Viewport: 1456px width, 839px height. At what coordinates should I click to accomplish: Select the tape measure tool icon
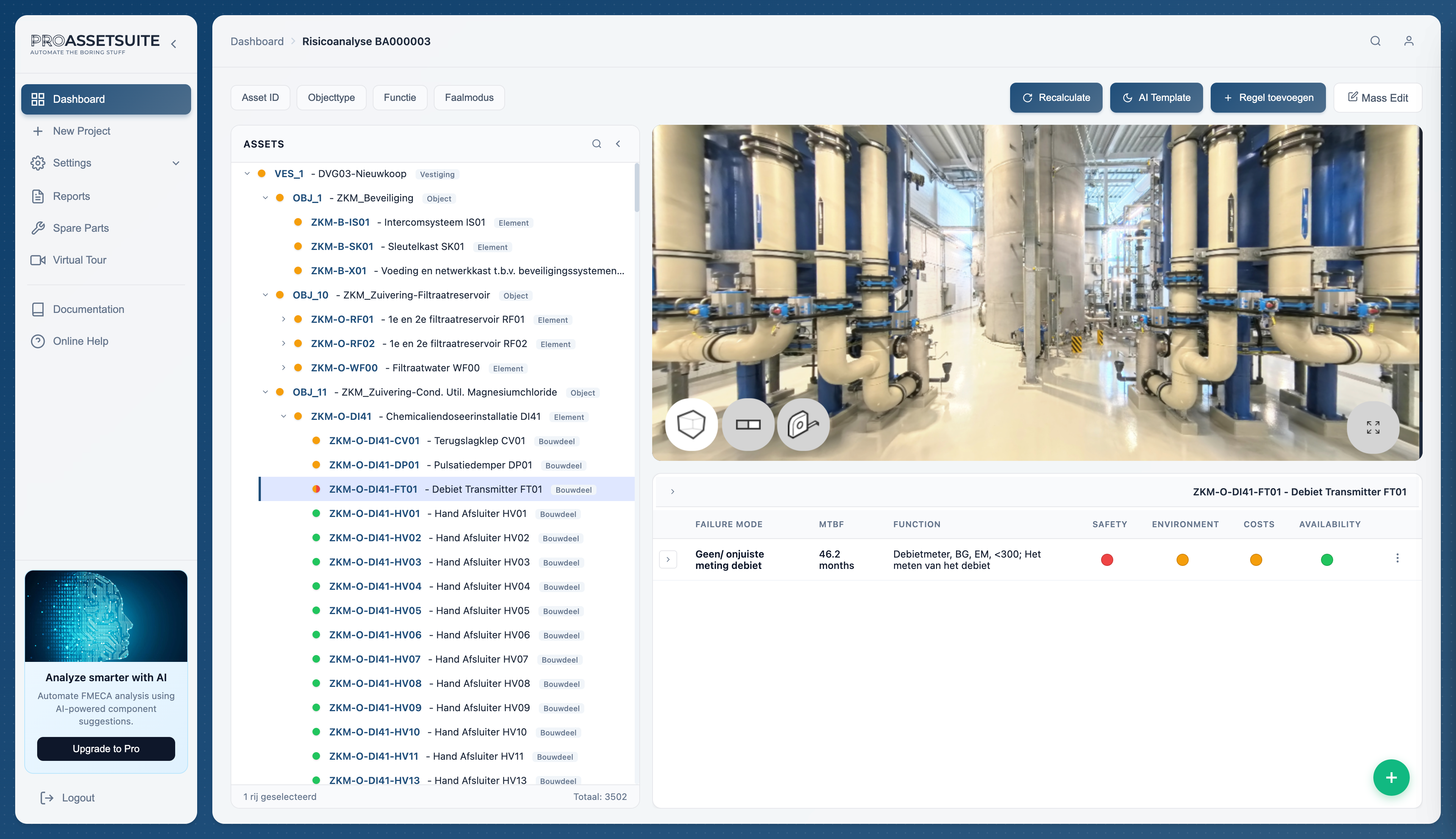coord(803,425)
